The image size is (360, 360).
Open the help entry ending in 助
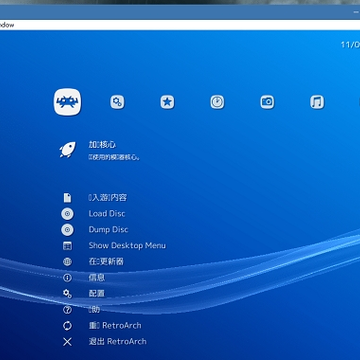tap(94, 310)
